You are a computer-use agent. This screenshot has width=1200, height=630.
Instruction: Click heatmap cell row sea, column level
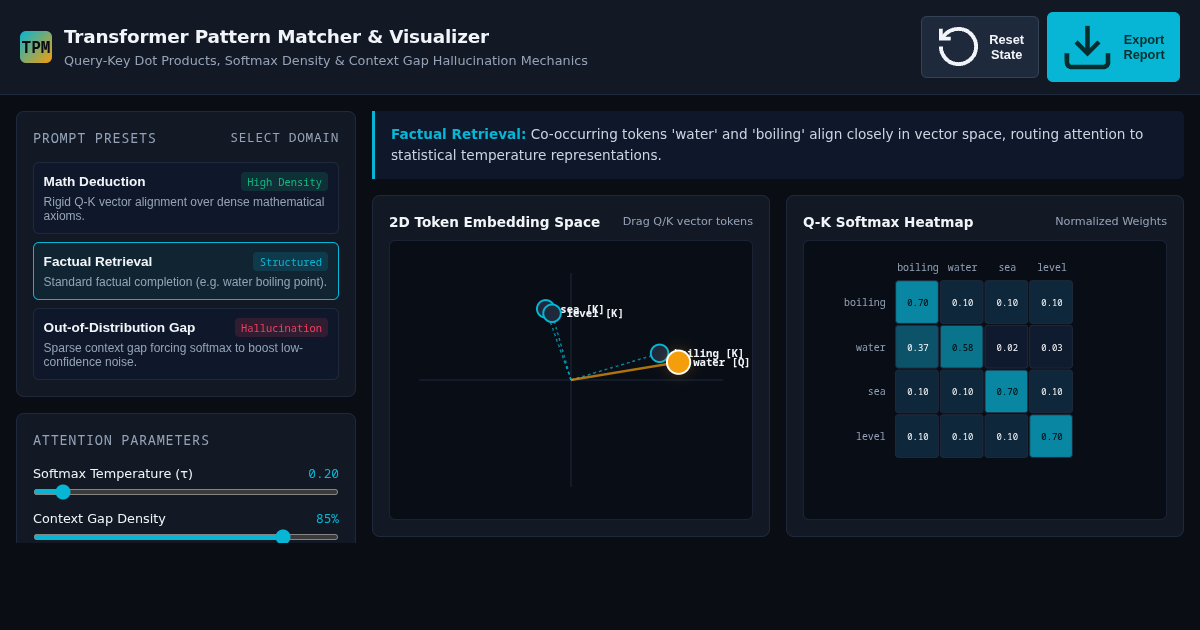(x=1051, y=392)
